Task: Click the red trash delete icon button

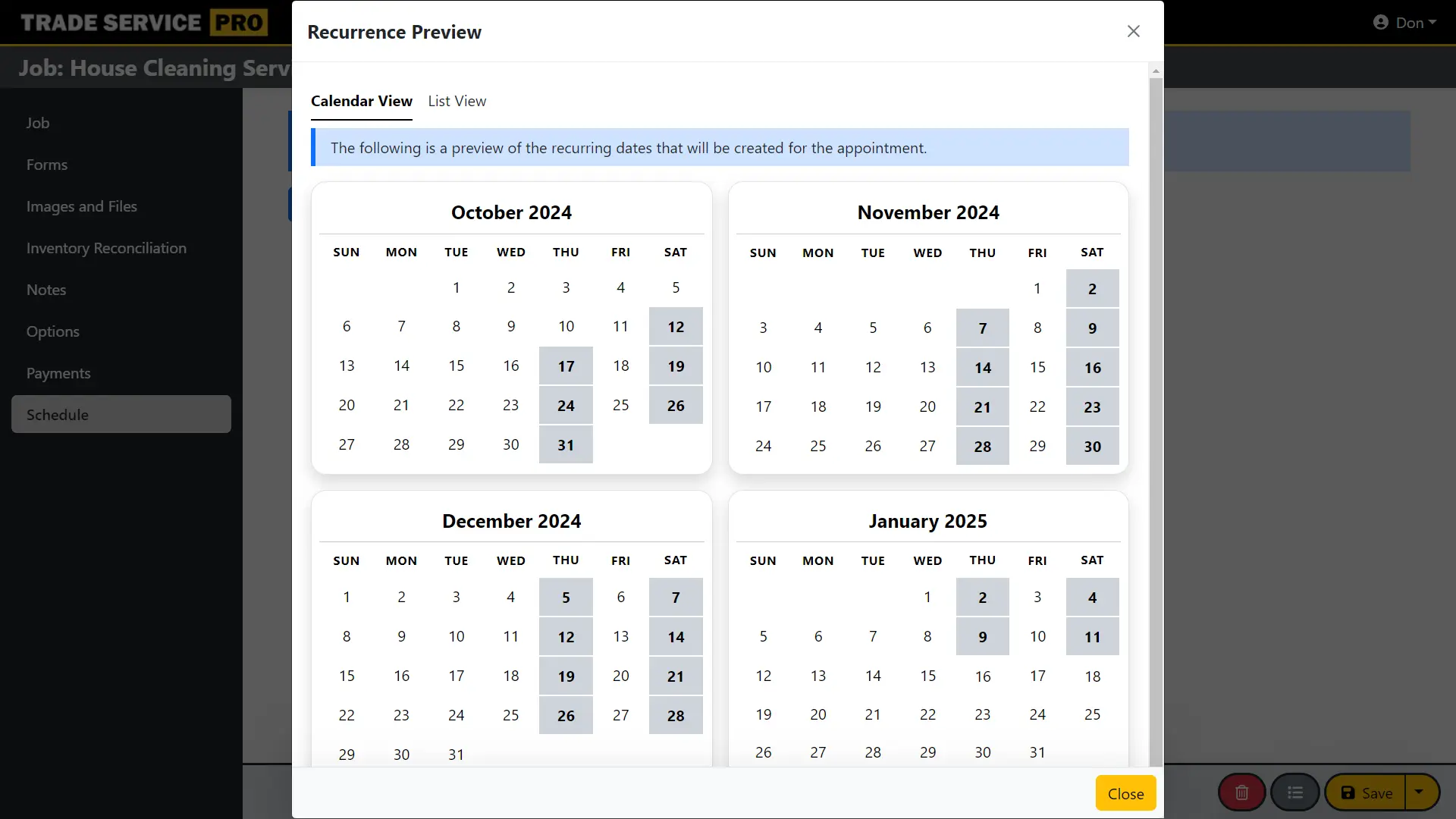Action: pos(1241,792)
